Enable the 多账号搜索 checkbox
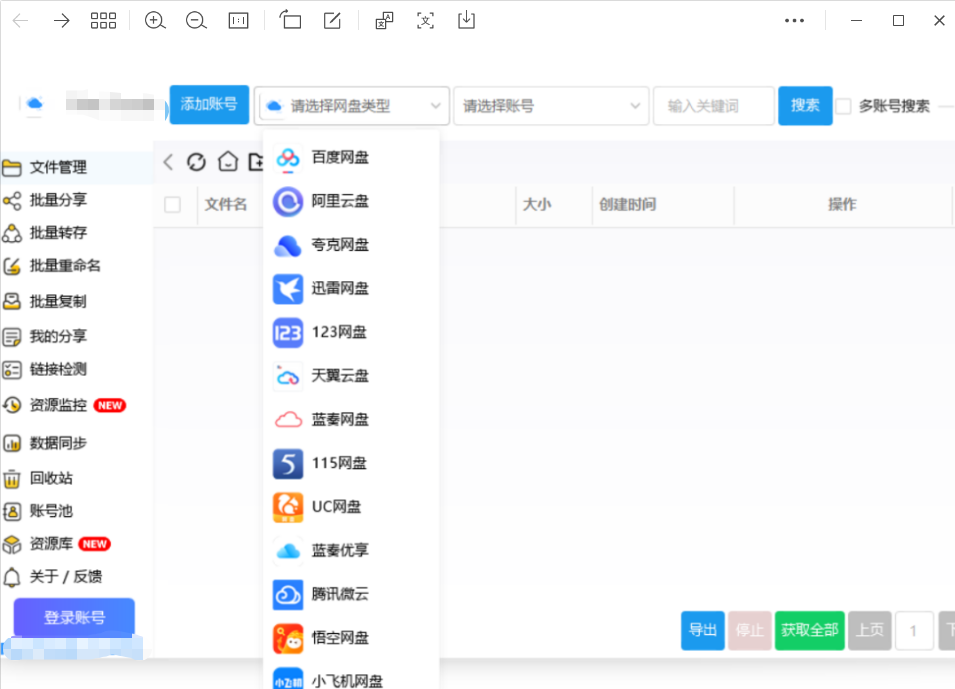The width and height of the screenshot is (955, 689). 843,105
